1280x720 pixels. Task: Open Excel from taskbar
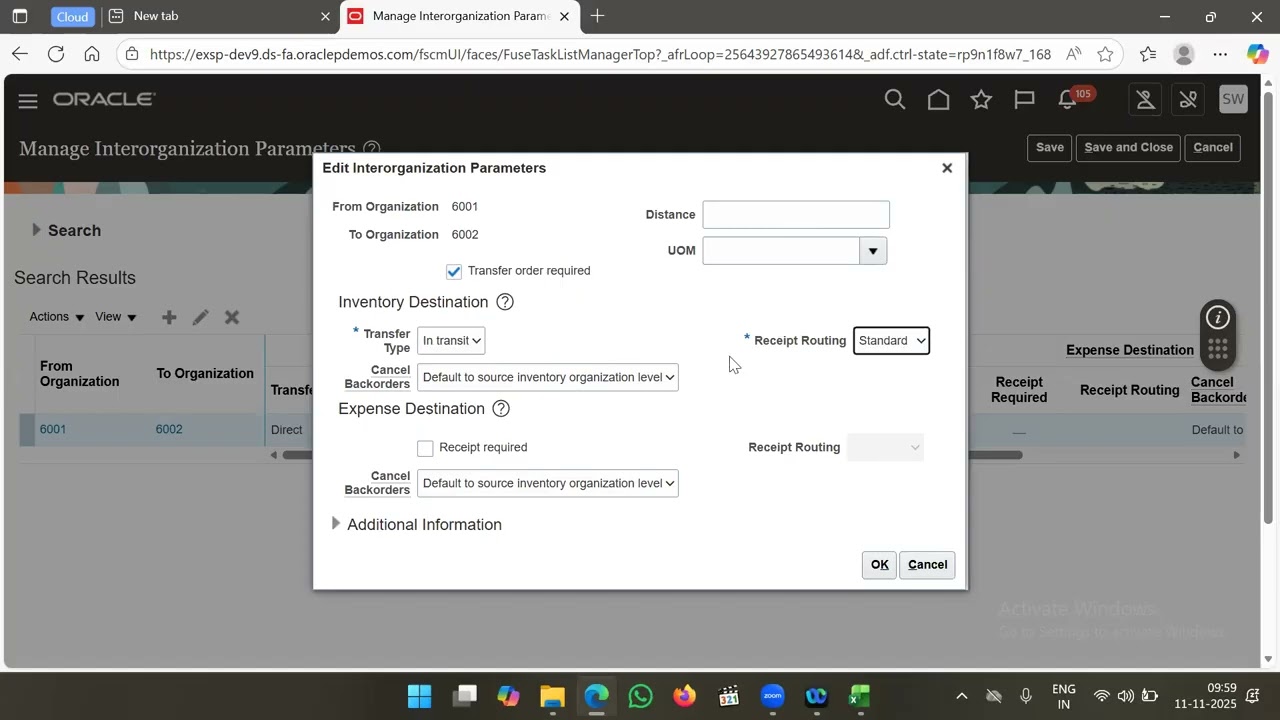[x=860, y=696]
